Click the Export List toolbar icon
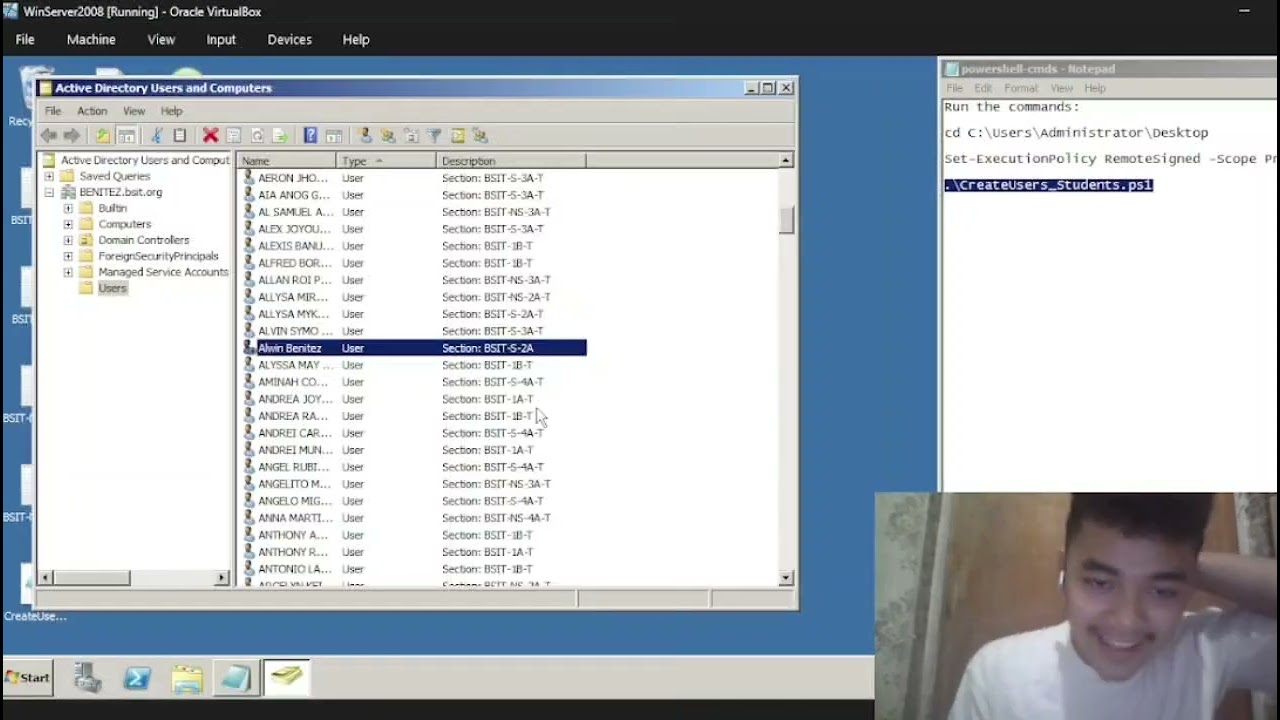 [280, 135]
